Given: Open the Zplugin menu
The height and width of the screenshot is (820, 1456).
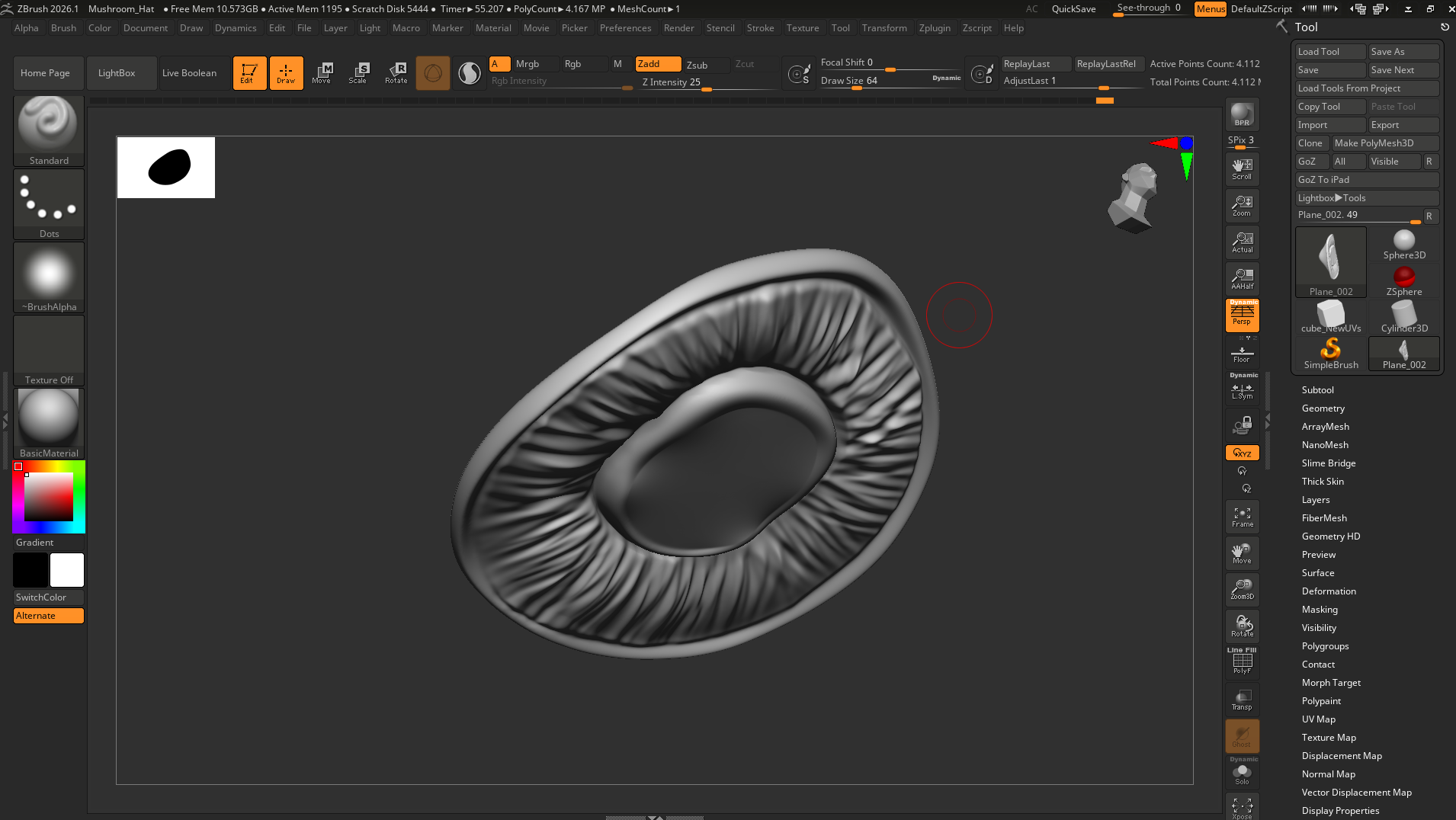Looking at the screenshot, I should pyautogui.click(x=934, y=28).
